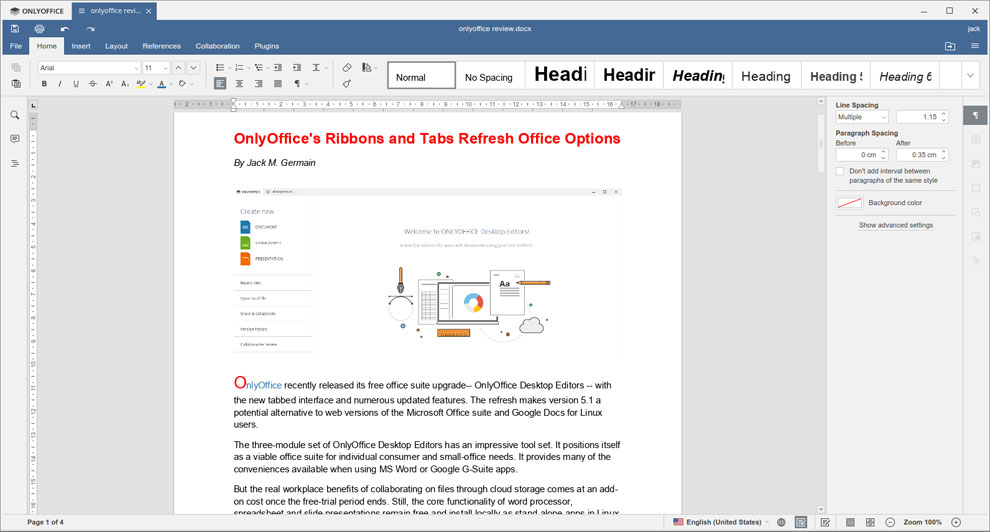Decrease the paragraph indent
Image resolution: width=990 pixels, height=532 pixels.
point(278,68)
